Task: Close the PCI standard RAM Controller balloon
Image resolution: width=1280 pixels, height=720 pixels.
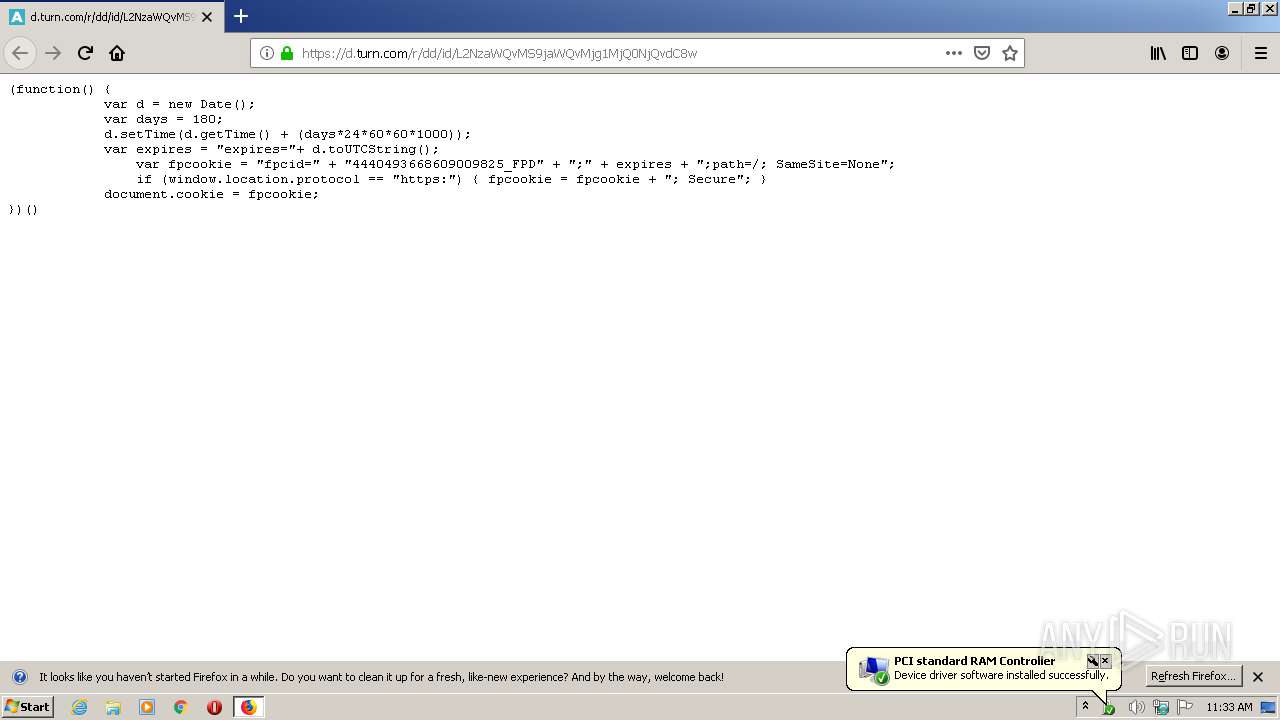Action: point(1105,661)
